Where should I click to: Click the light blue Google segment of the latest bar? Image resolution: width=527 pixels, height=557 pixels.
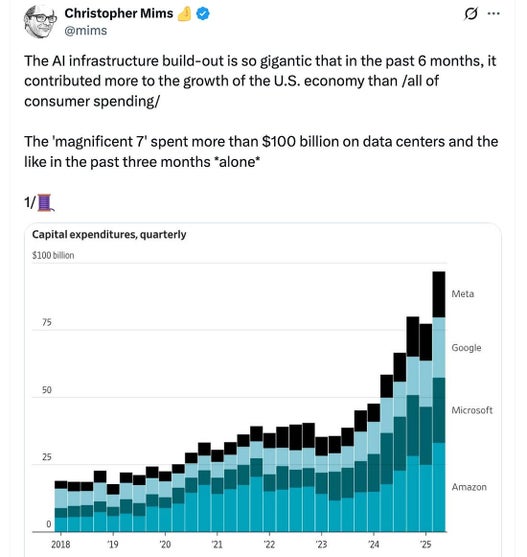(439, 347)
